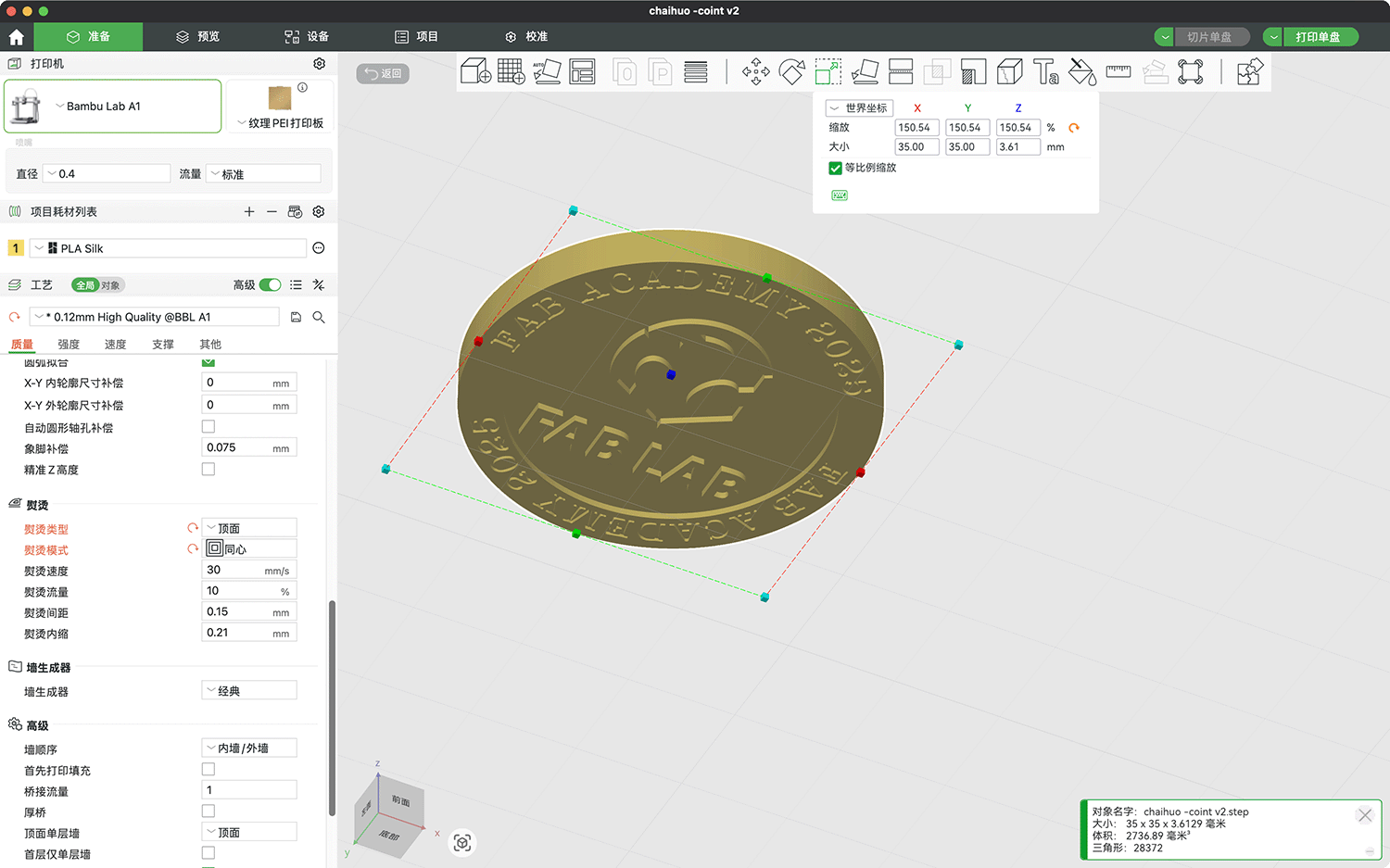
Task: Open the 支撑 settings tab
Action: (163, 345)
